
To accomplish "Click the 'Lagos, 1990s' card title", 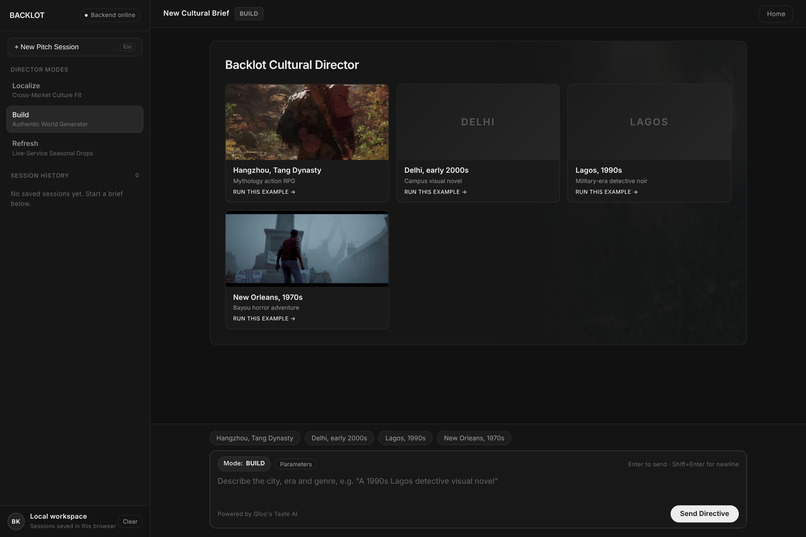I will tap(599, 170).
